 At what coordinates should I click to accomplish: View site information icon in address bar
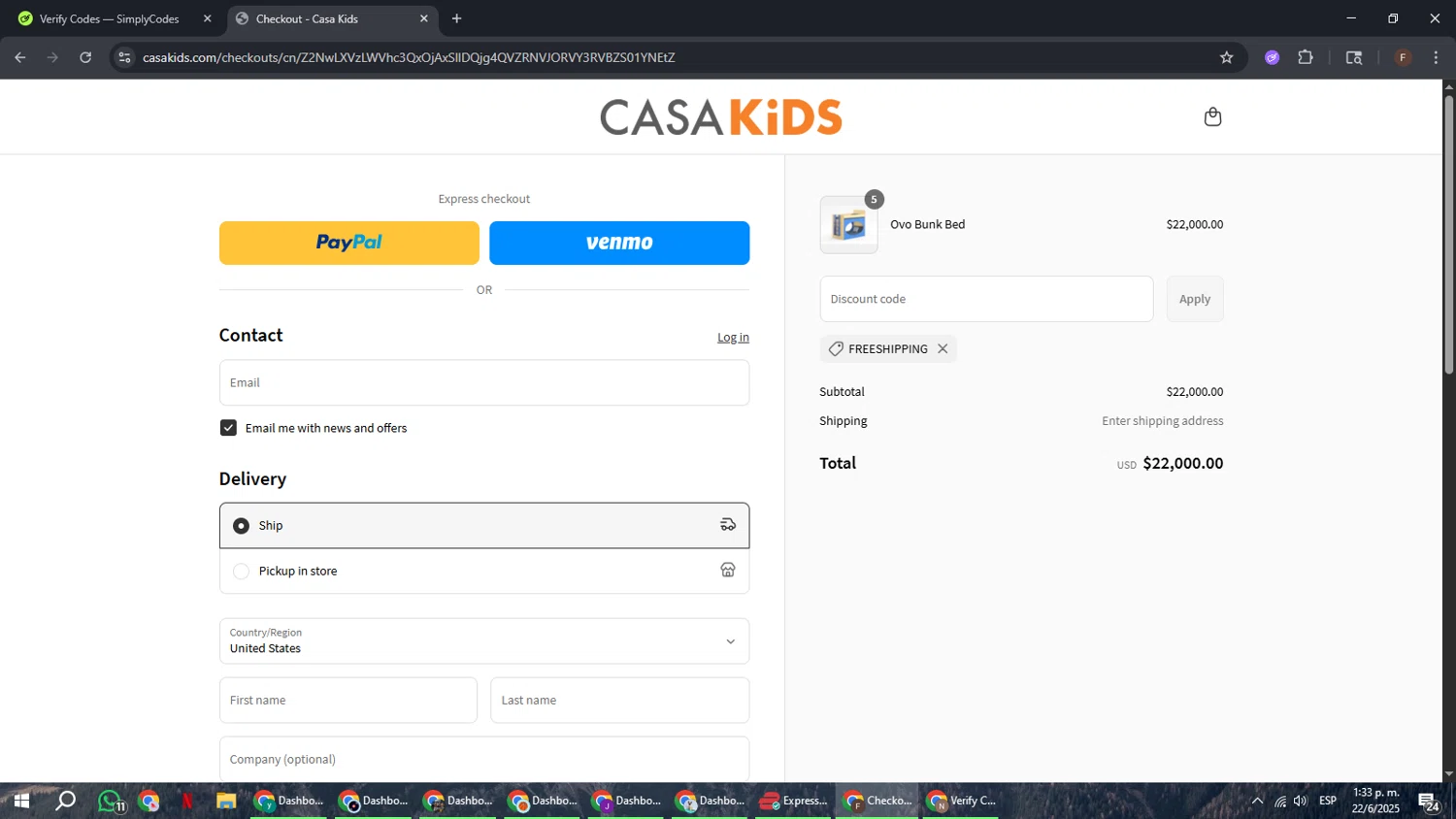(124, 57)
